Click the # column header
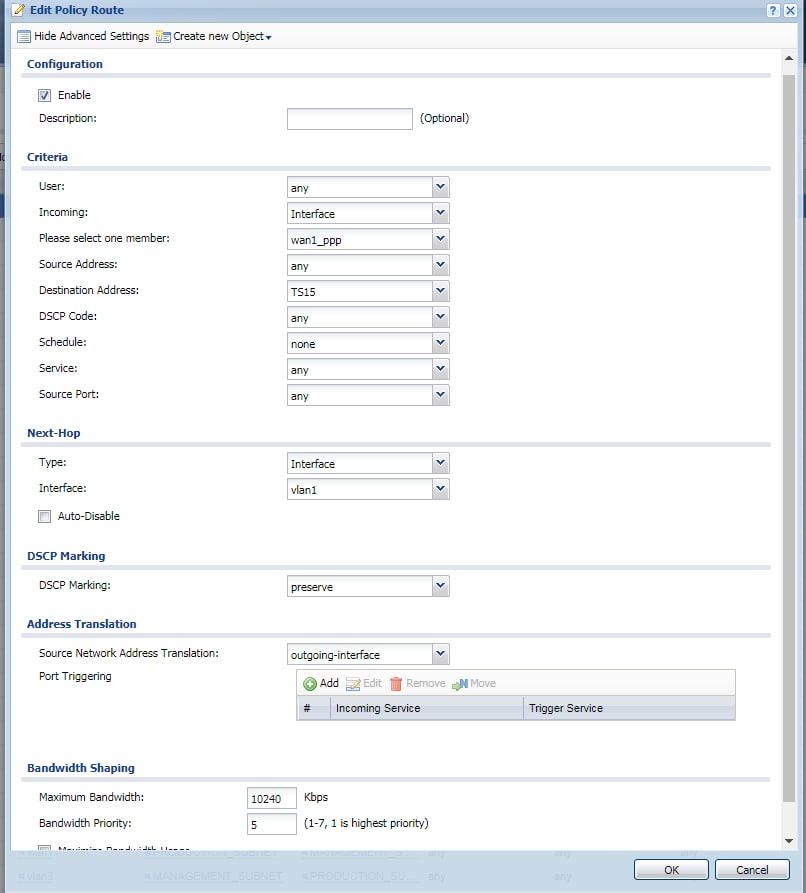 (x=313, y=708)
